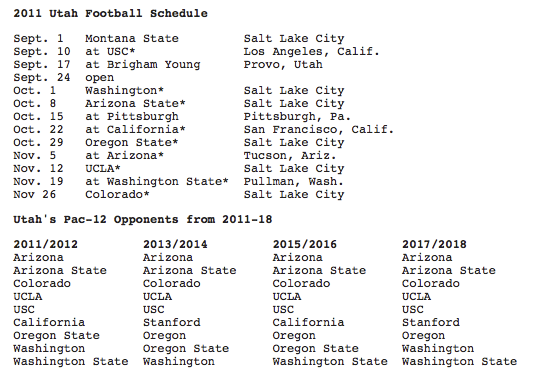Click the 2017/2018 column header

coord(434,244)
